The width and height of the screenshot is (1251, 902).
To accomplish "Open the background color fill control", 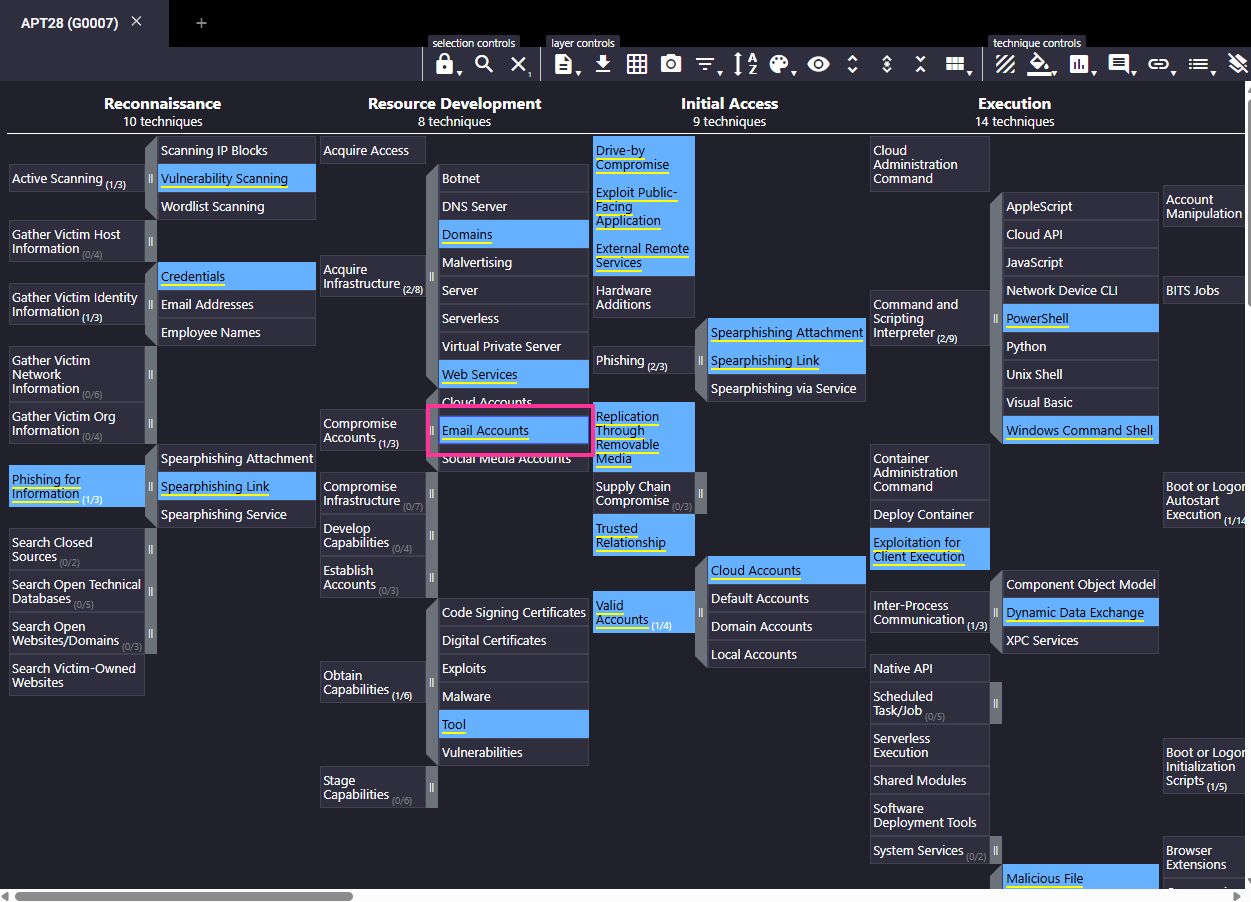I will coord(1041,64).
